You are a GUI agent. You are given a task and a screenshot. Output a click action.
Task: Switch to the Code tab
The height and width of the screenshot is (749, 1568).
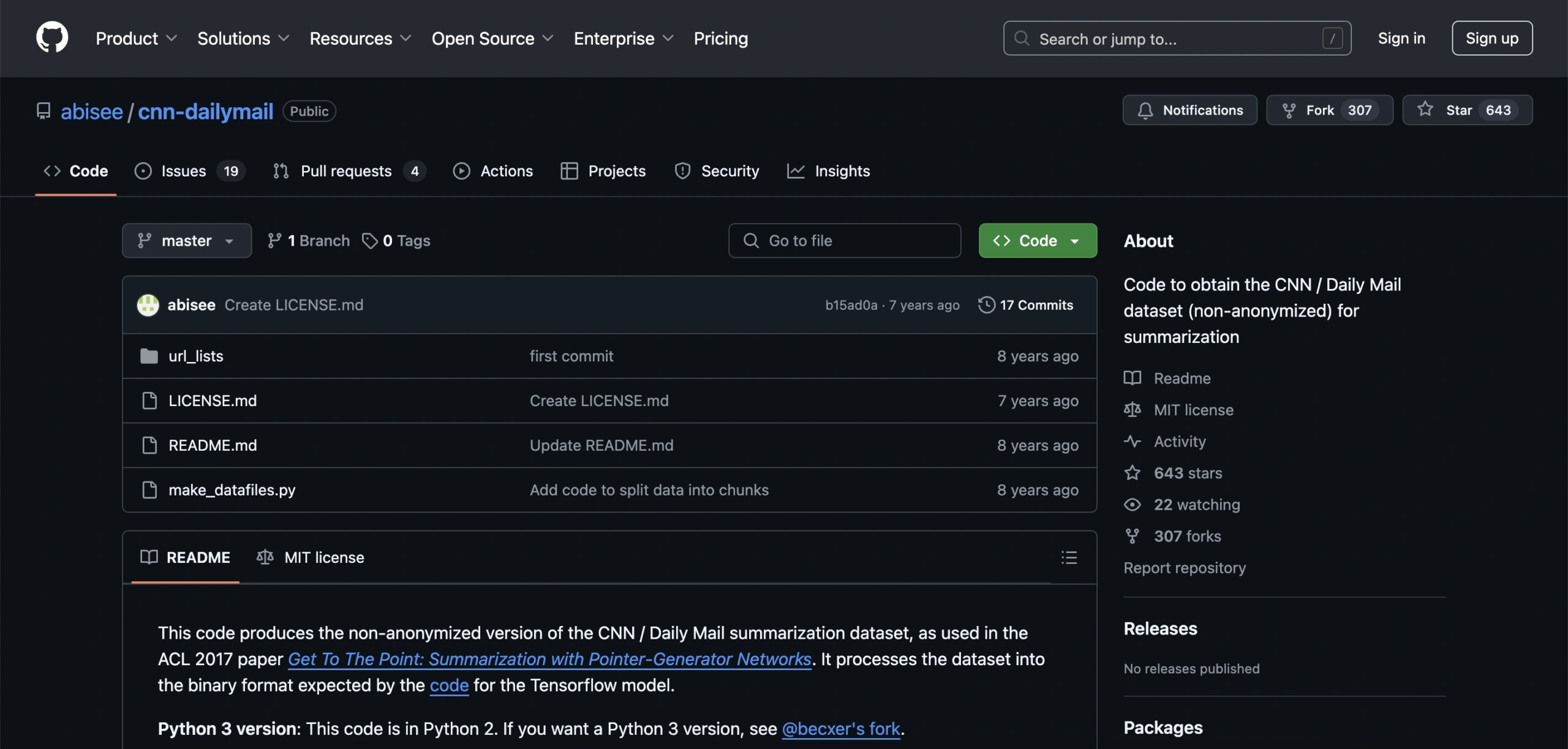coord(76,171)
